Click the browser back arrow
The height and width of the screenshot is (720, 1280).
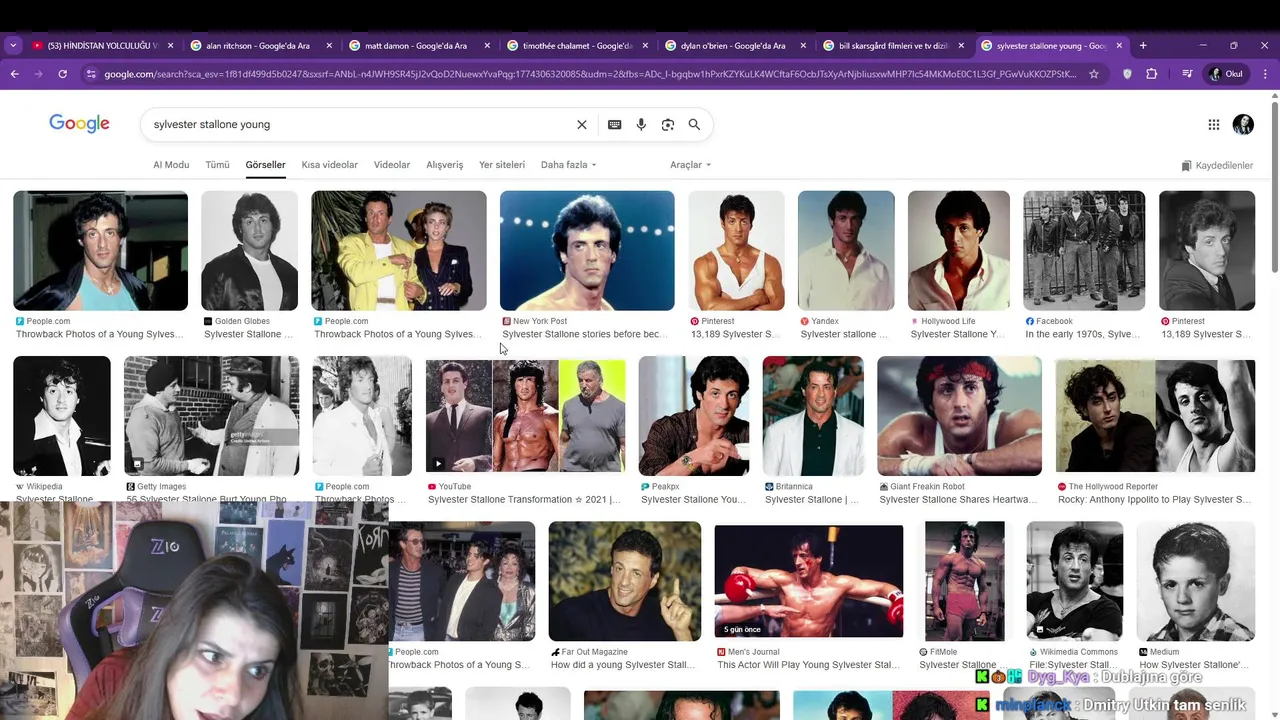pyautogui.click(x=14, y=74)
